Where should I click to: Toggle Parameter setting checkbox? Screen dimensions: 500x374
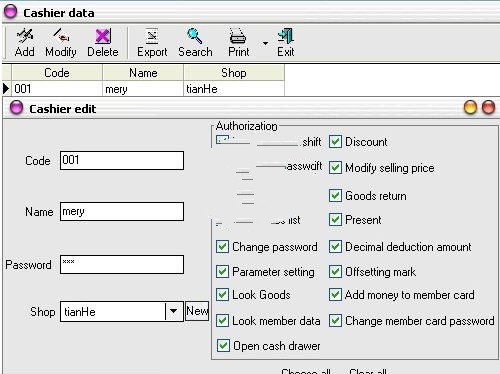coord(222,272)
